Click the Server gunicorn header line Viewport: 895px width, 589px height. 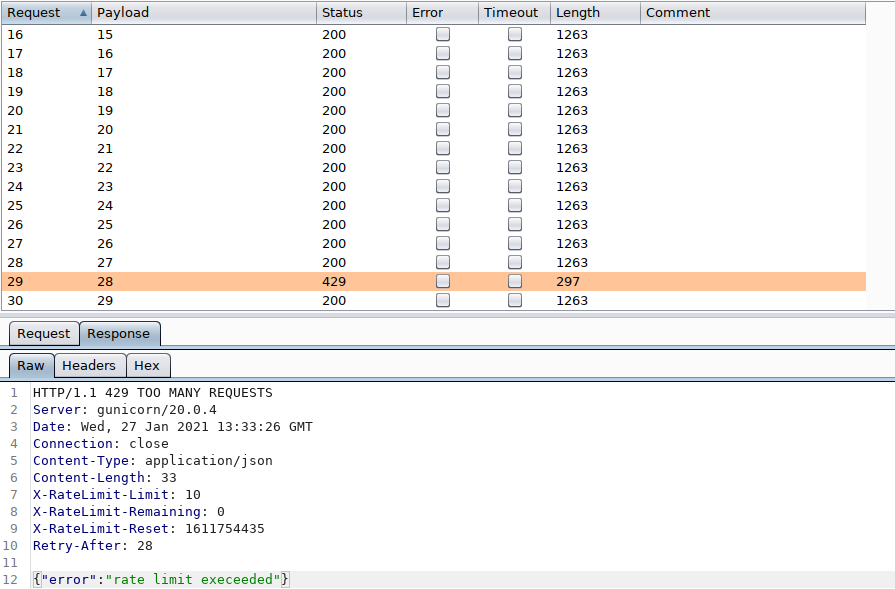click(124, 410)
